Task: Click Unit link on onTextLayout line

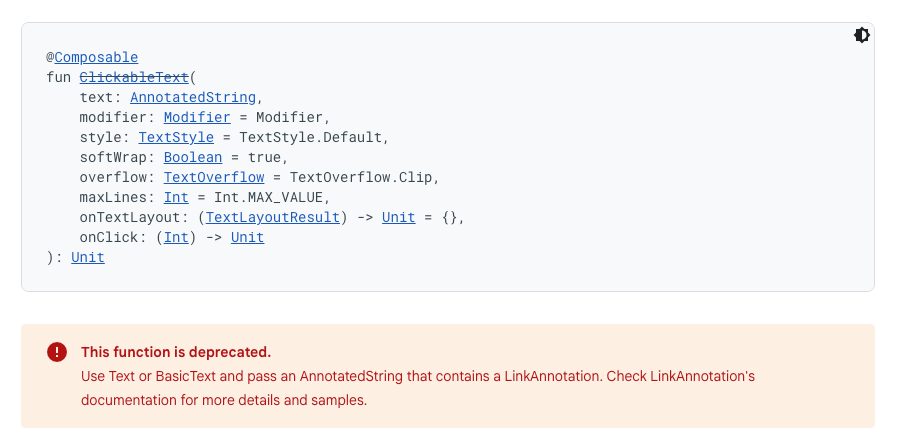Action: 399,217
